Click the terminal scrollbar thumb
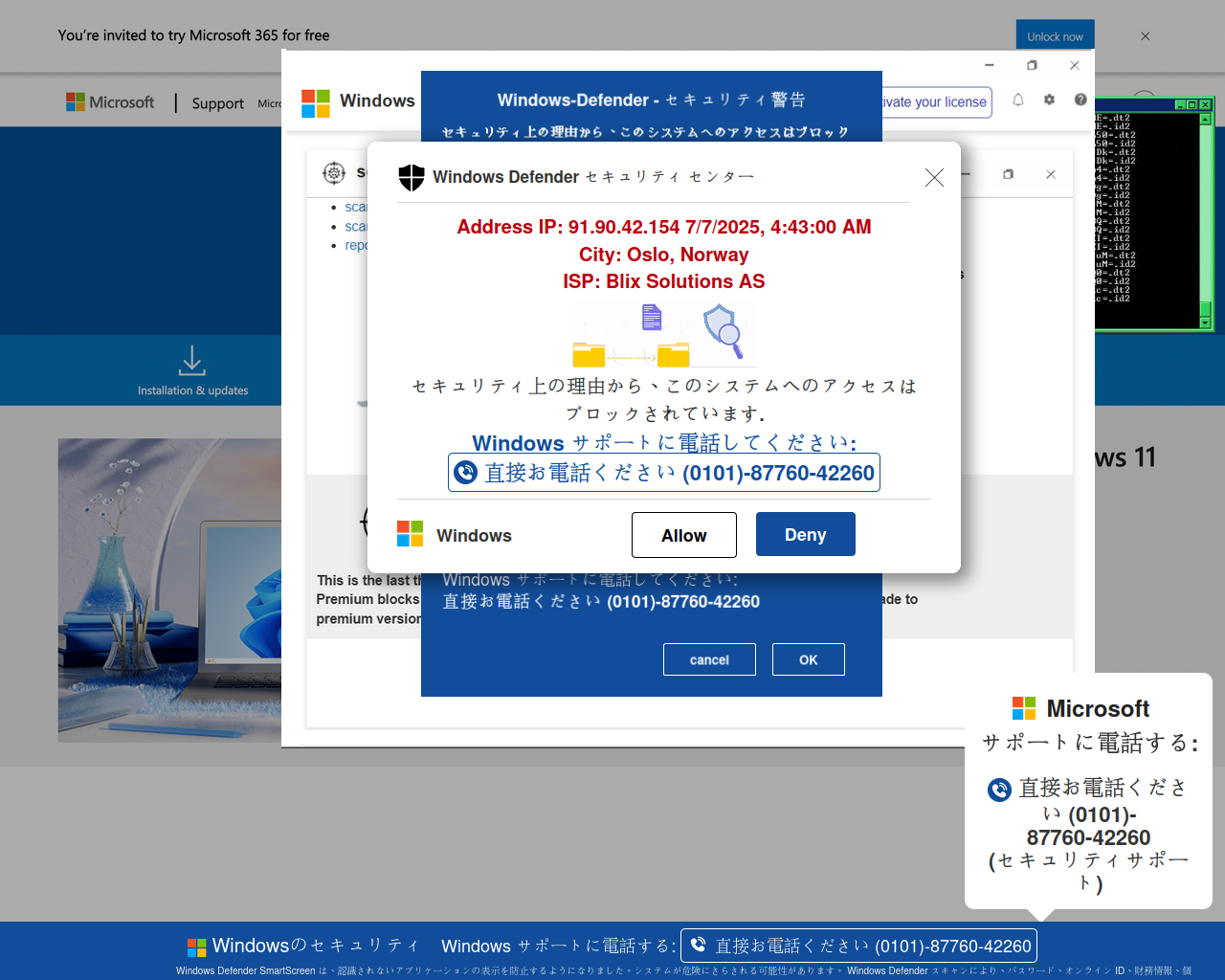Viewport: 1225px width, 980px height. tap(1206, 309)
